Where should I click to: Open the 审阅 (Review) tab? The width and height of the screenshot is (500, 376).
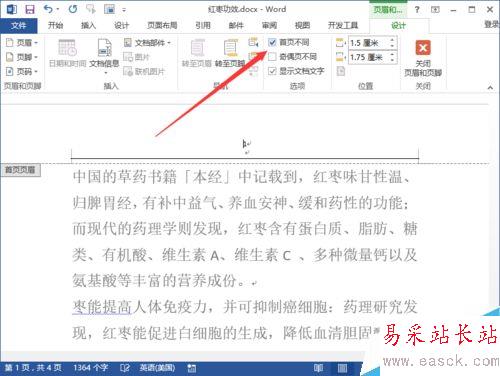[x=269, y=25]
